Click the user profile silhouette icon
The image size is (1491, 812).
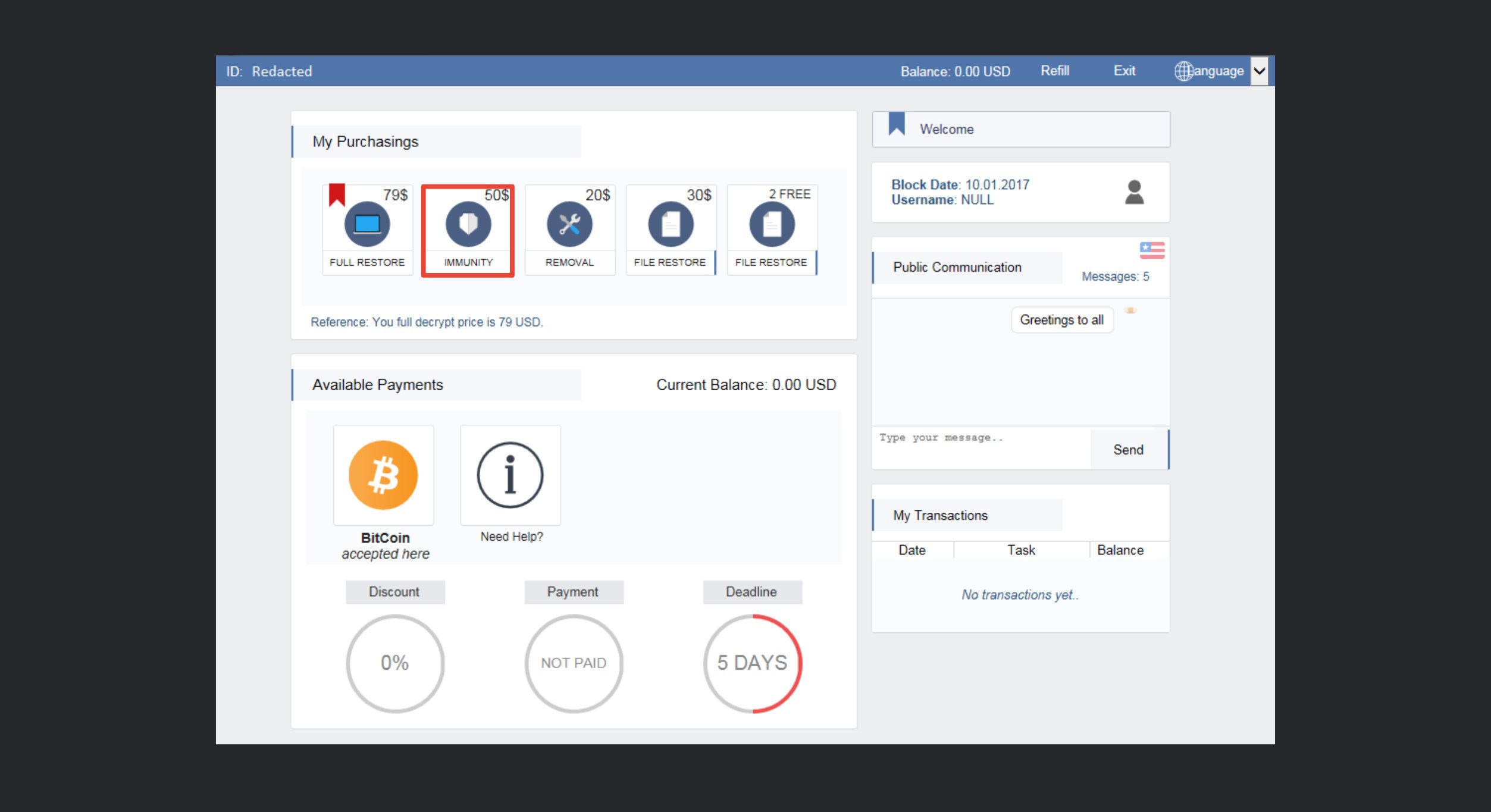point(1134,192)
